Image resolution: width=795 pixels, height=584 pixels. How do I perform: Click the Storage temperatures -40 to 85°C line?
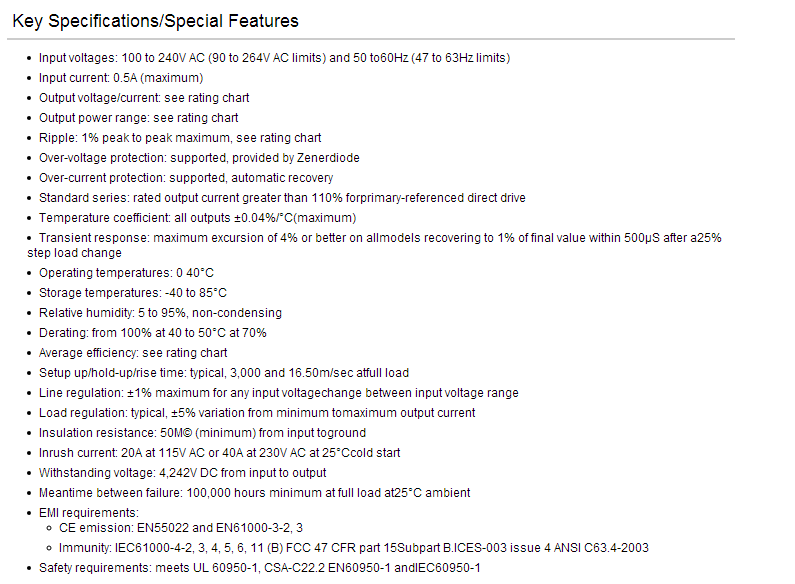tap(133, 293)
